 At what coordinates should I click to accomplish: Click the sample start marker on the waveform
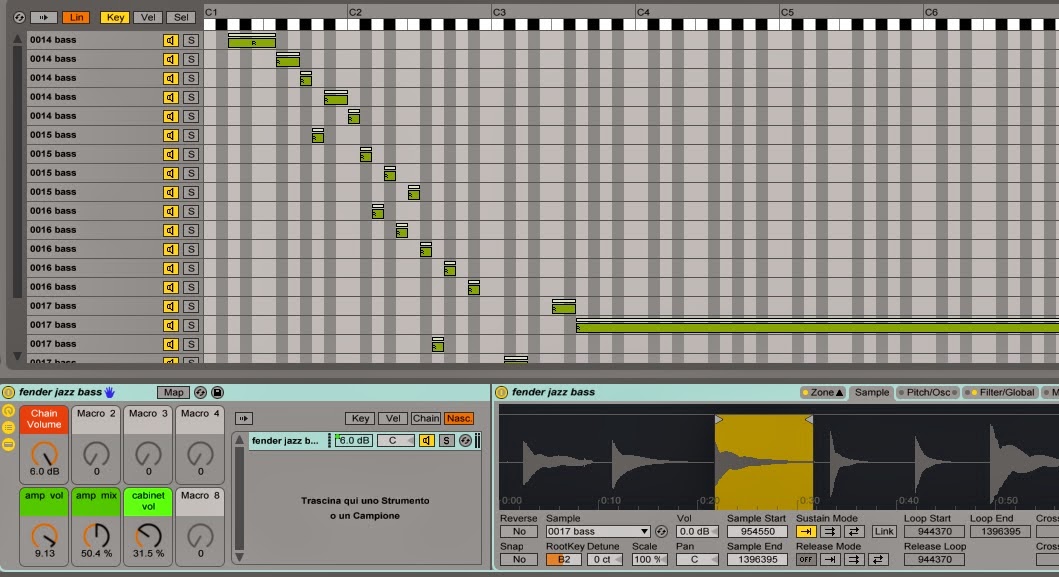719,420
